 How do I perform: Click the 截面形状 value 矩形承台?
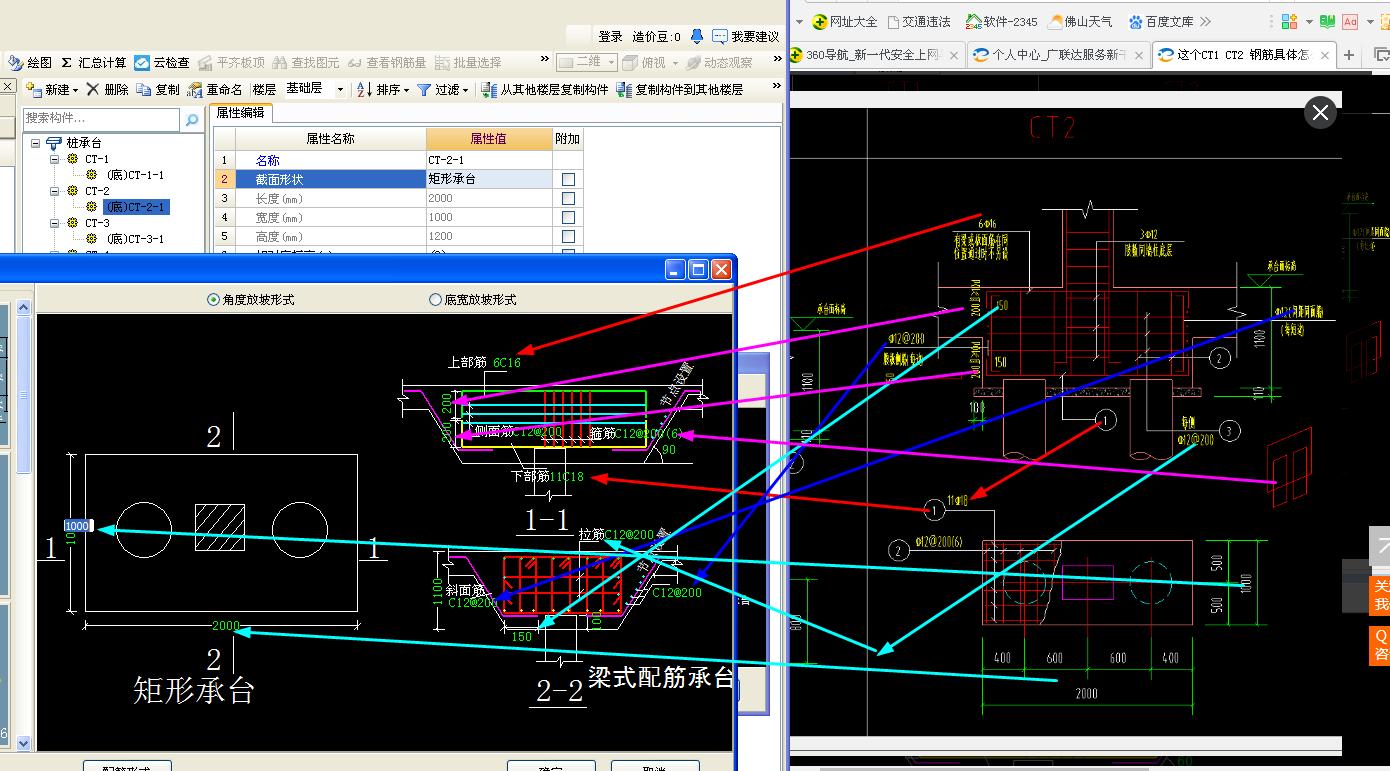tap(489, 179)
